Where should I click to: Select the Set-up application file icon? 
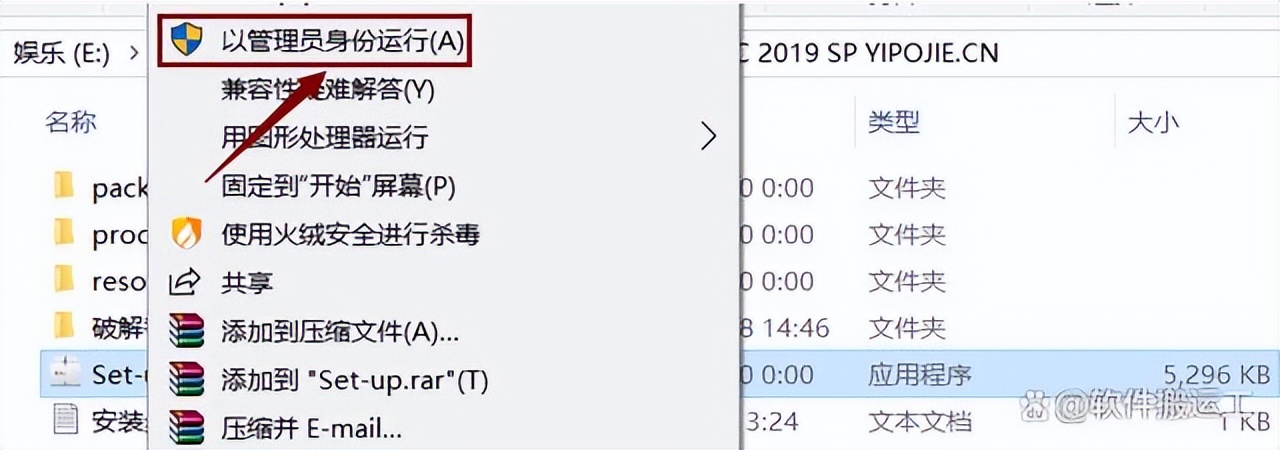click(x=64, y=372)
